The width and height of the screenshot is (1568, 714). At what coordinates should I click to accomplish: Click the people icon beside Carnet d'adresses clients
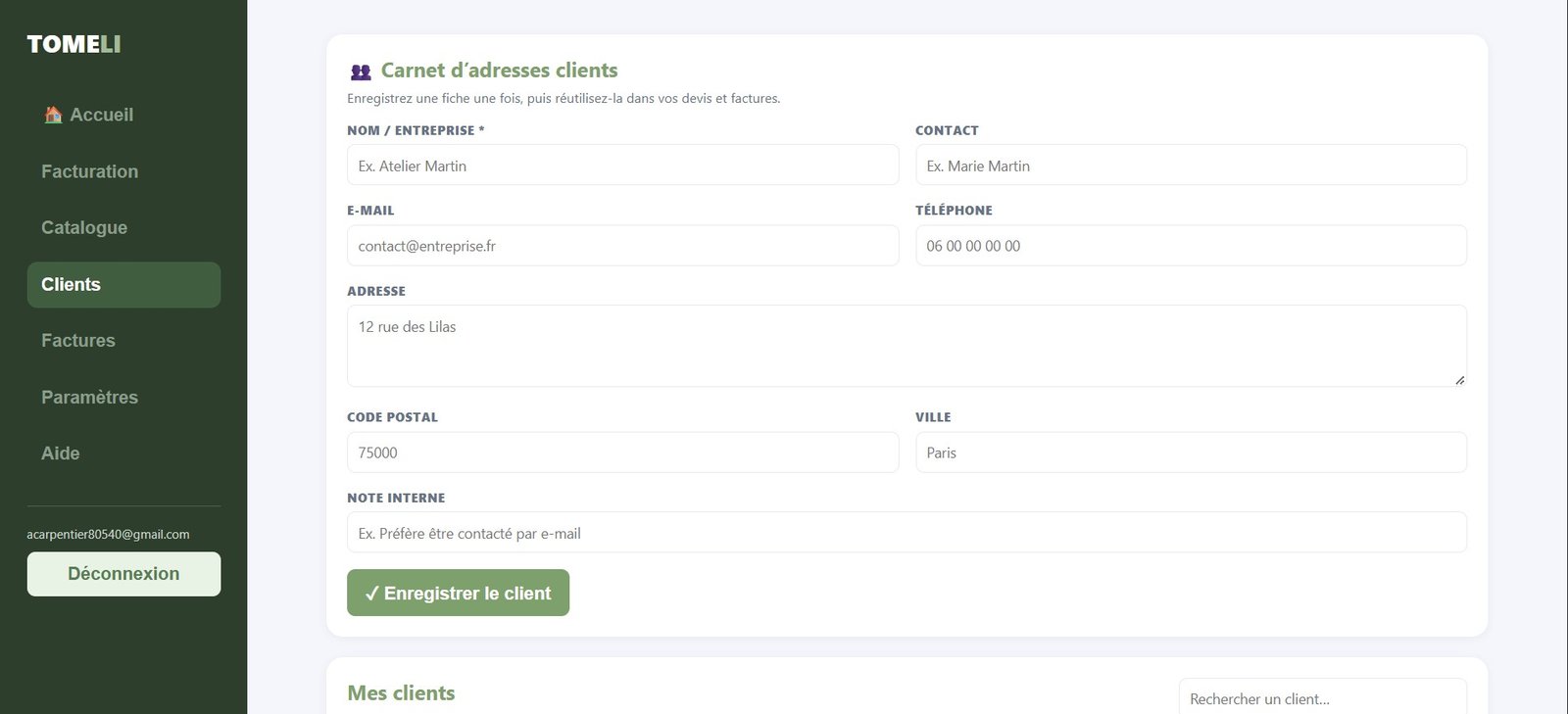(361, 71)
